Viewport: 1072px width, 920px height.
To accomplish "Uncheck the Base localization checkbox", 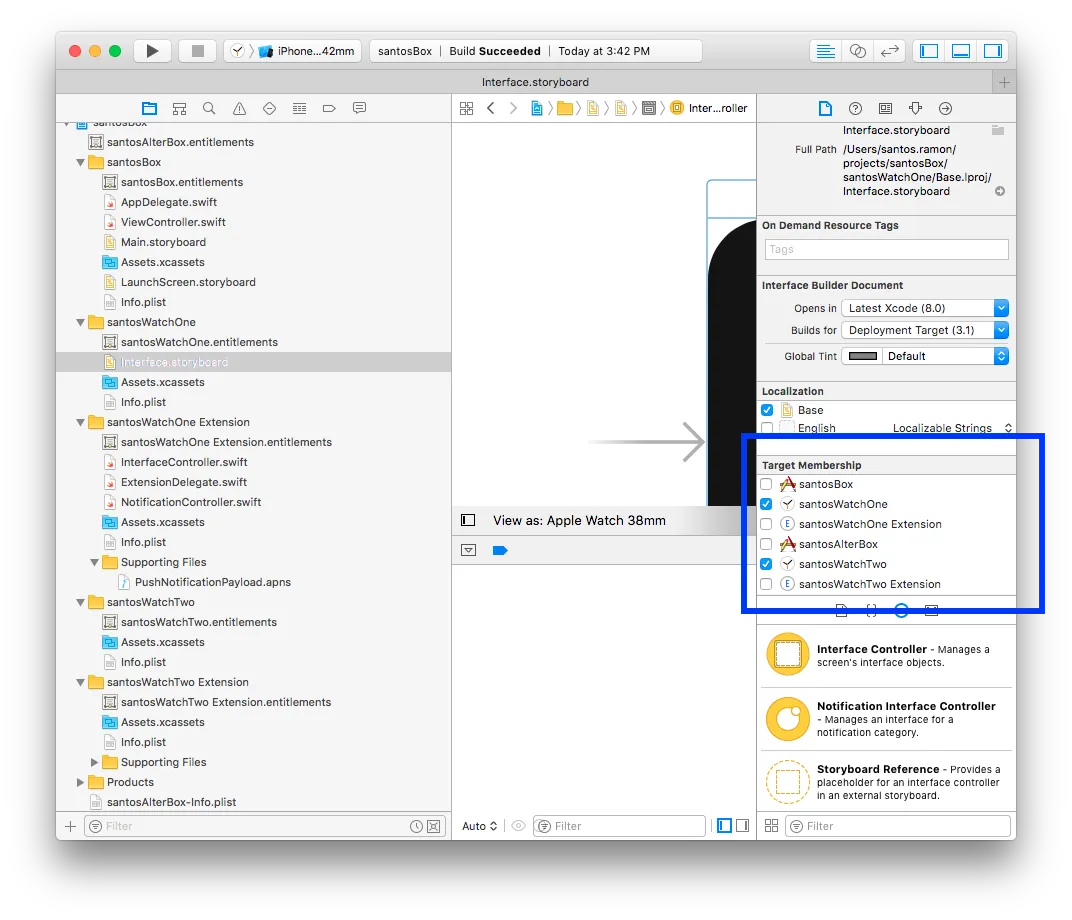I will [767, 410].
